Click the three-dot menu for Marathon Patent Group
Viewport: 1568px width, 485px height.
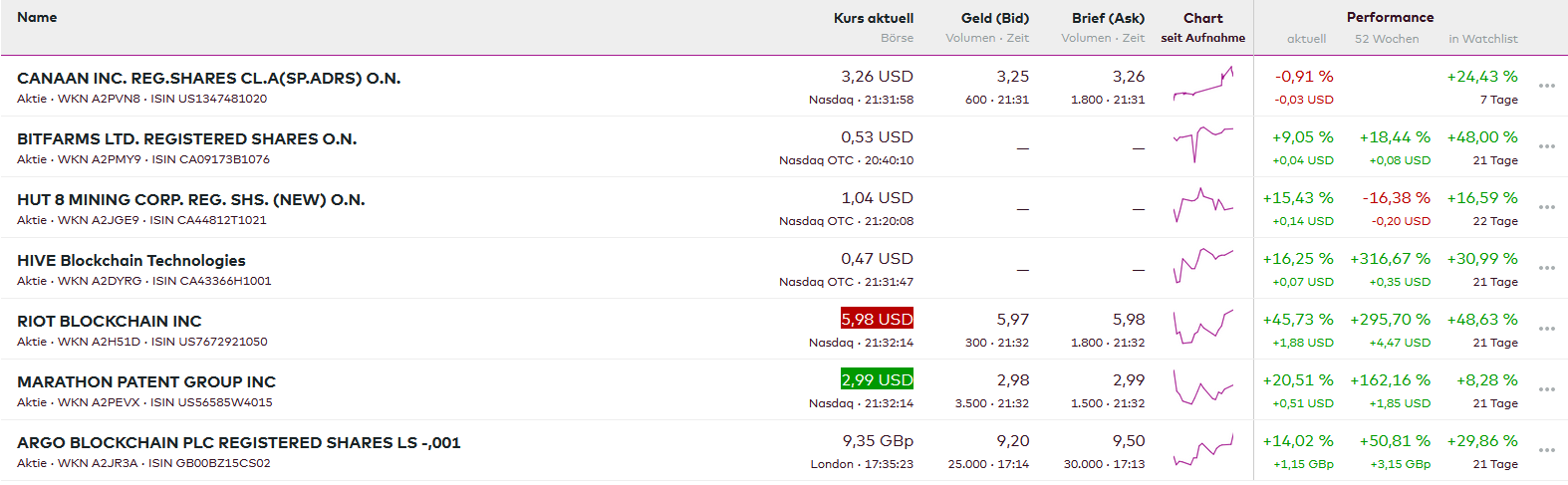click(1546, 389)
